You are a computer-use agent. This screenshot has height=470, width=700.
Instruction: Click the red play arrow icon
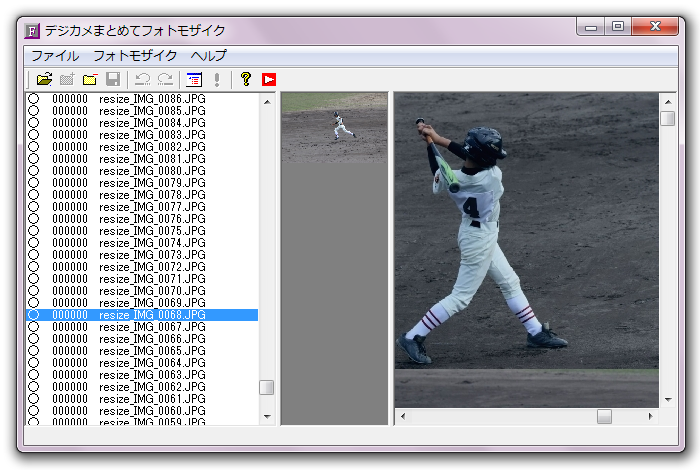(269, 79)
